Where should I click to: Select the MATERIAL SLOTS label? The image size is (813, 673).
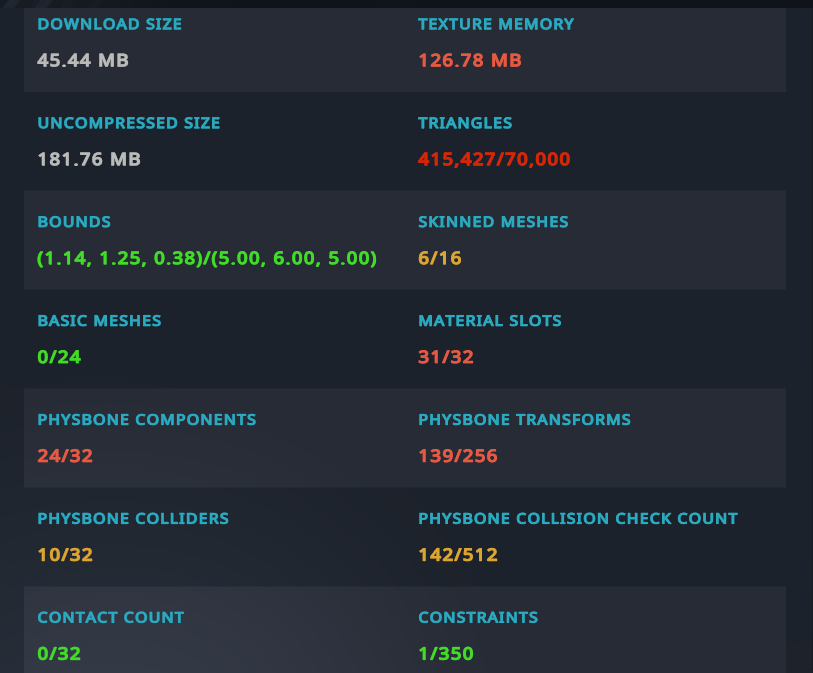(x=490, y=321)
